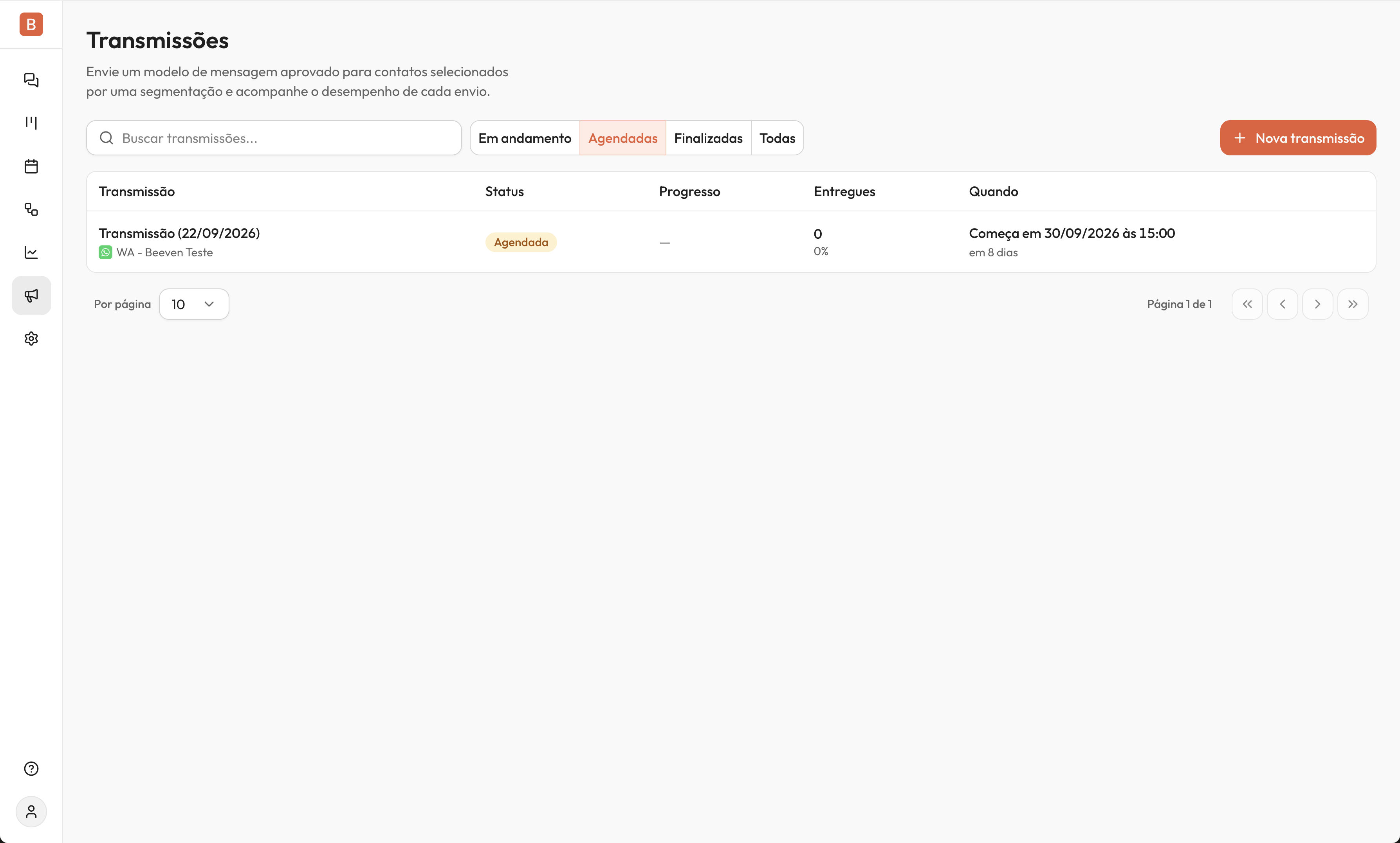
Task: Show the Todas tab
Action: point(777,138)
